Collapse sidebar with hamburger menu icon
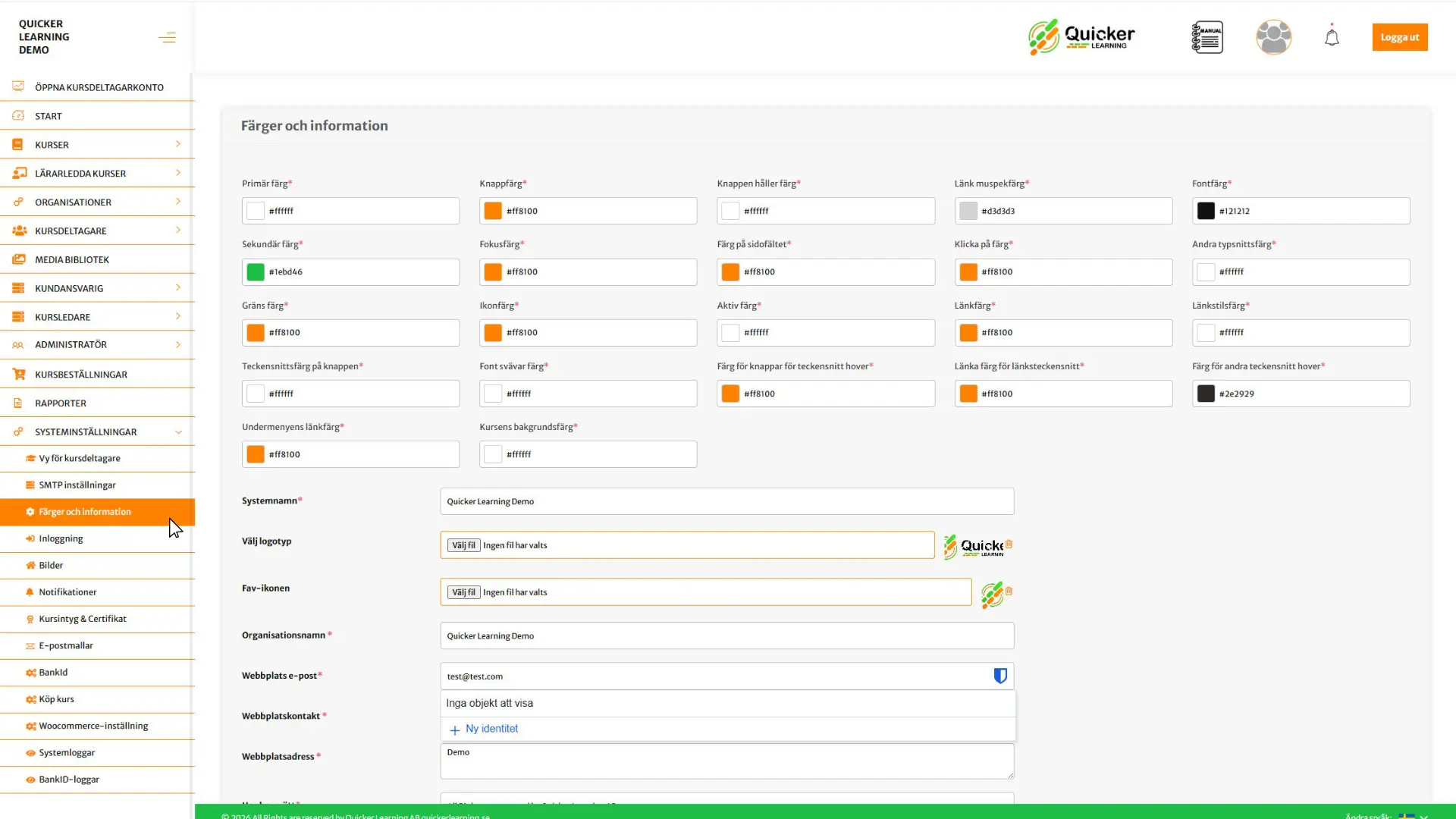Viewport: 1456px width, 819px height. (x=167, y=37)
